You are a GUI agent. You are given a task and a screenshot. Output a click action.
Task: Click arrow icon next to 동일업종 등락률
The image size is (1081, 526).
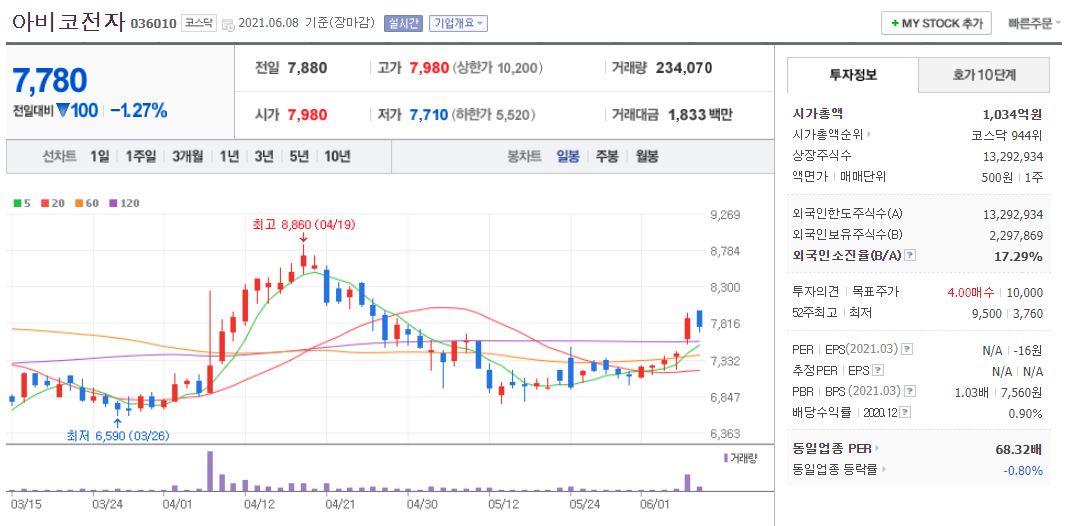[x=883, y=470]
